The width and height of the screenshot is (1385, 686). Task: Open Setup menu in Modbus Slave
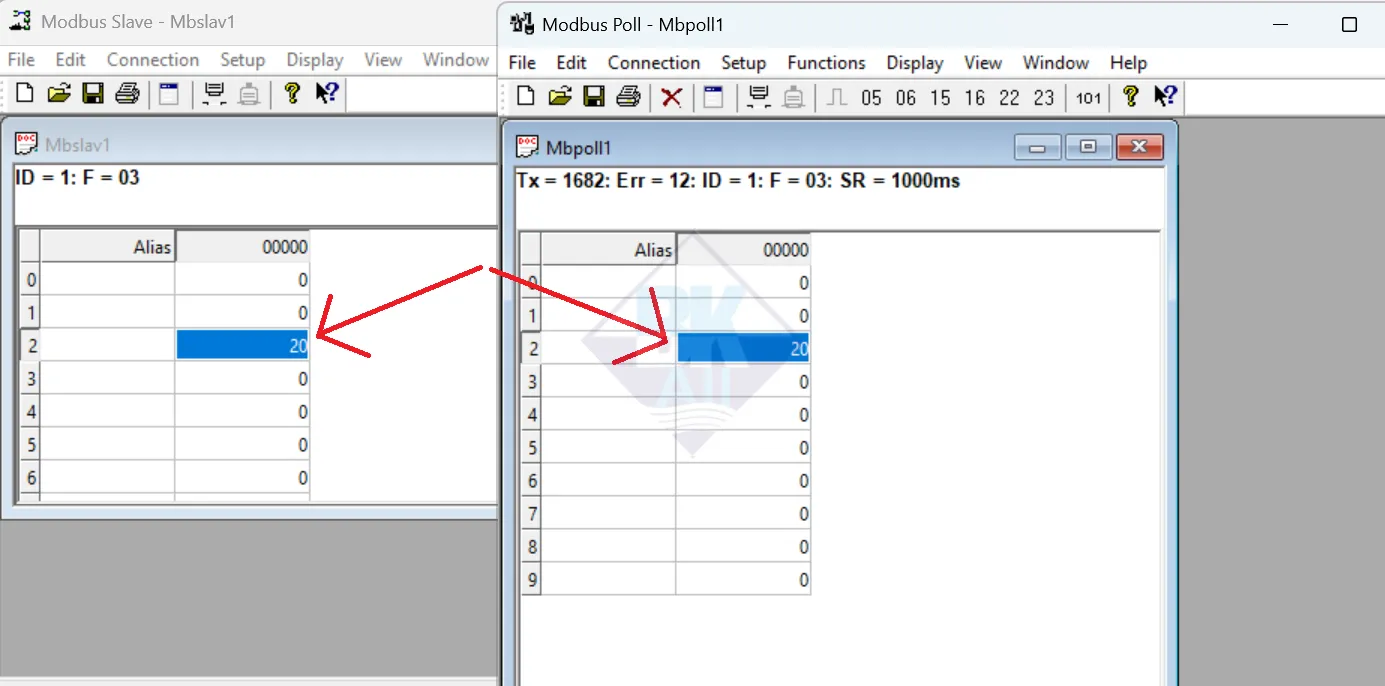point(242,60)
